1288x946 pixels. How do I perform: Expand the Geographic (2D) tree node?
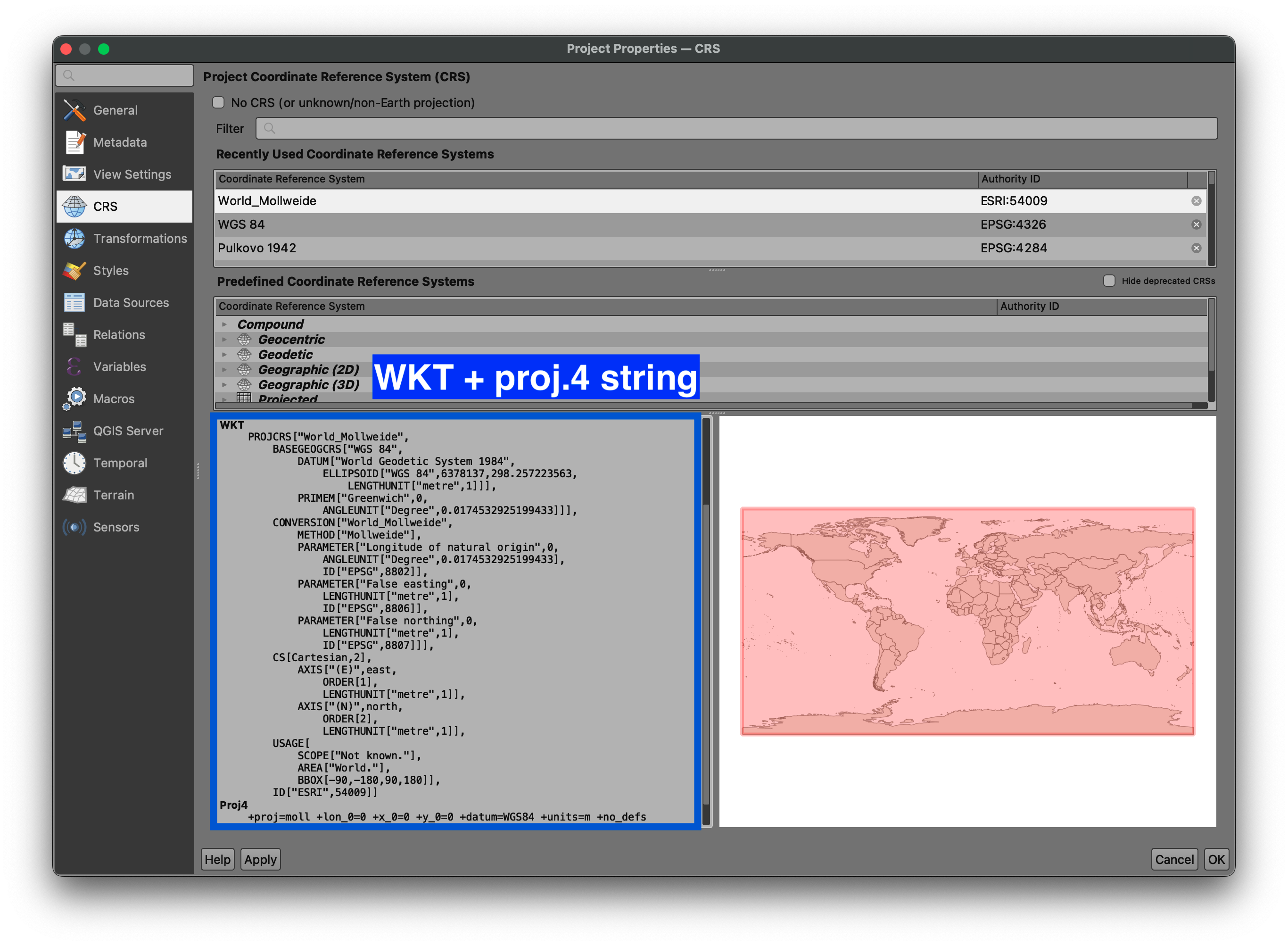click(224, 370)
